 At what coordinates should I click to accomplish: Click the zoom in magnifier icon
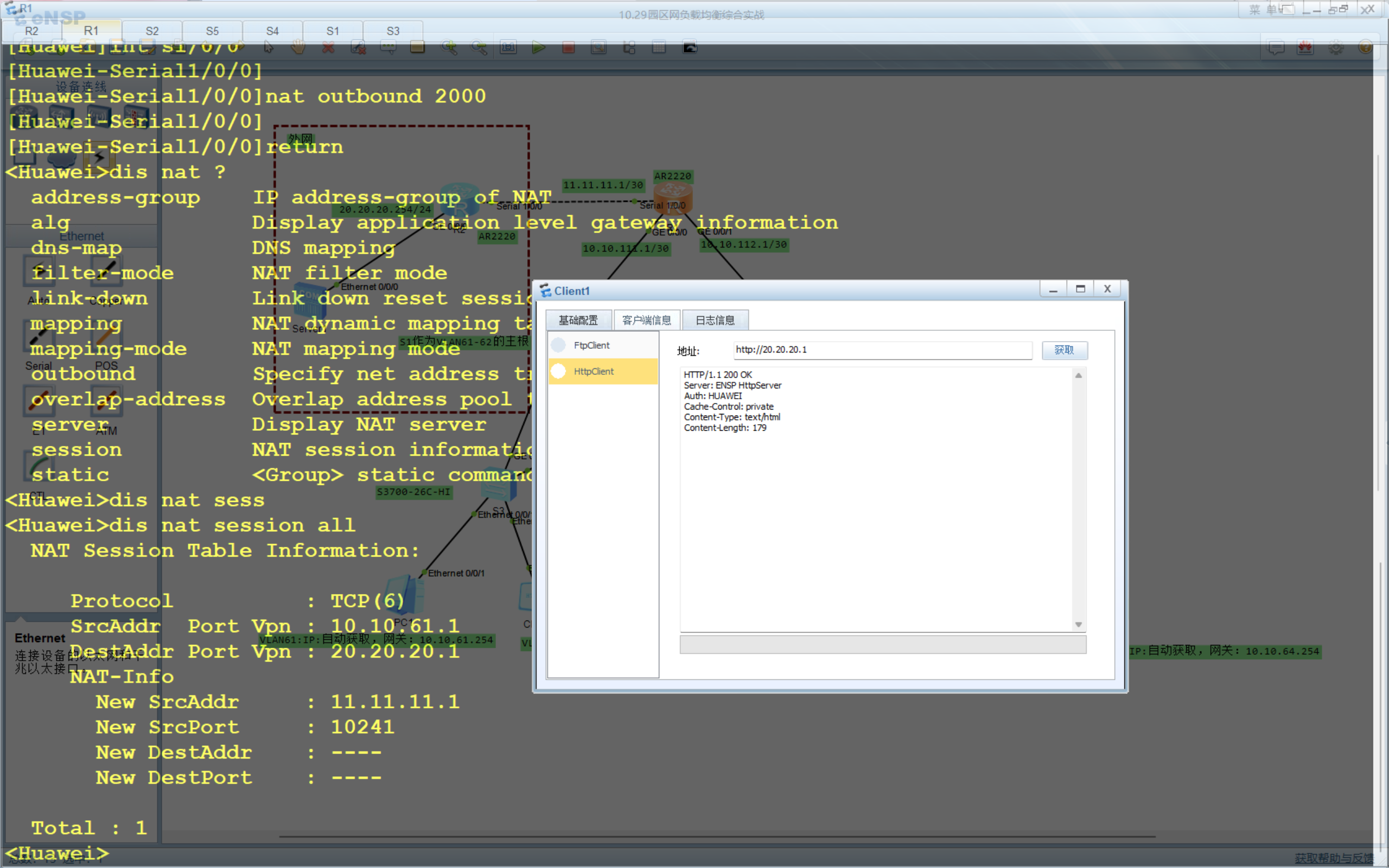(x=449, y=48)
